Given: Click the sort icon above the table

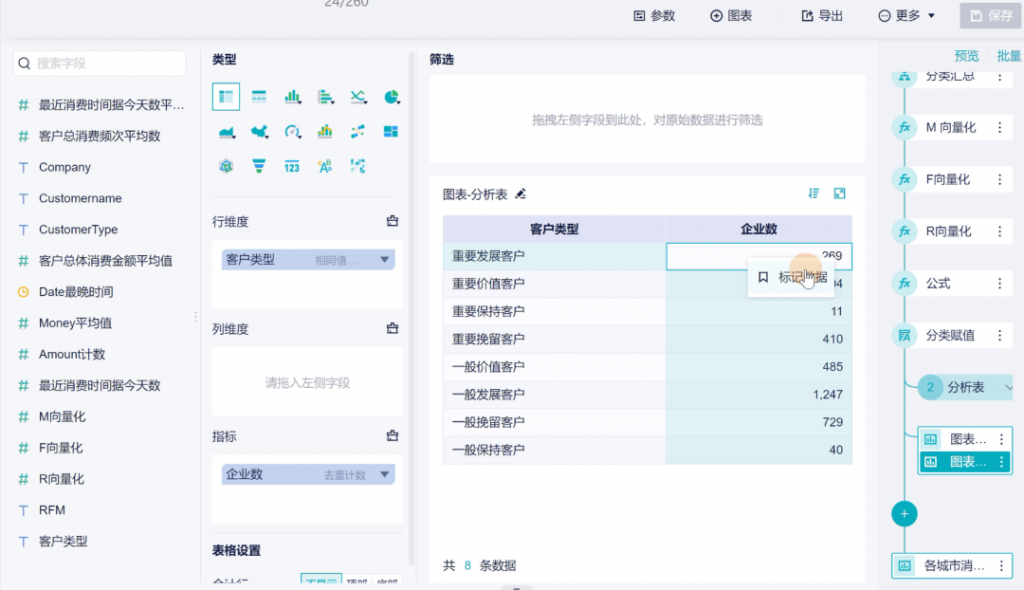Looking at the screenshot, I should coord(814,194).
